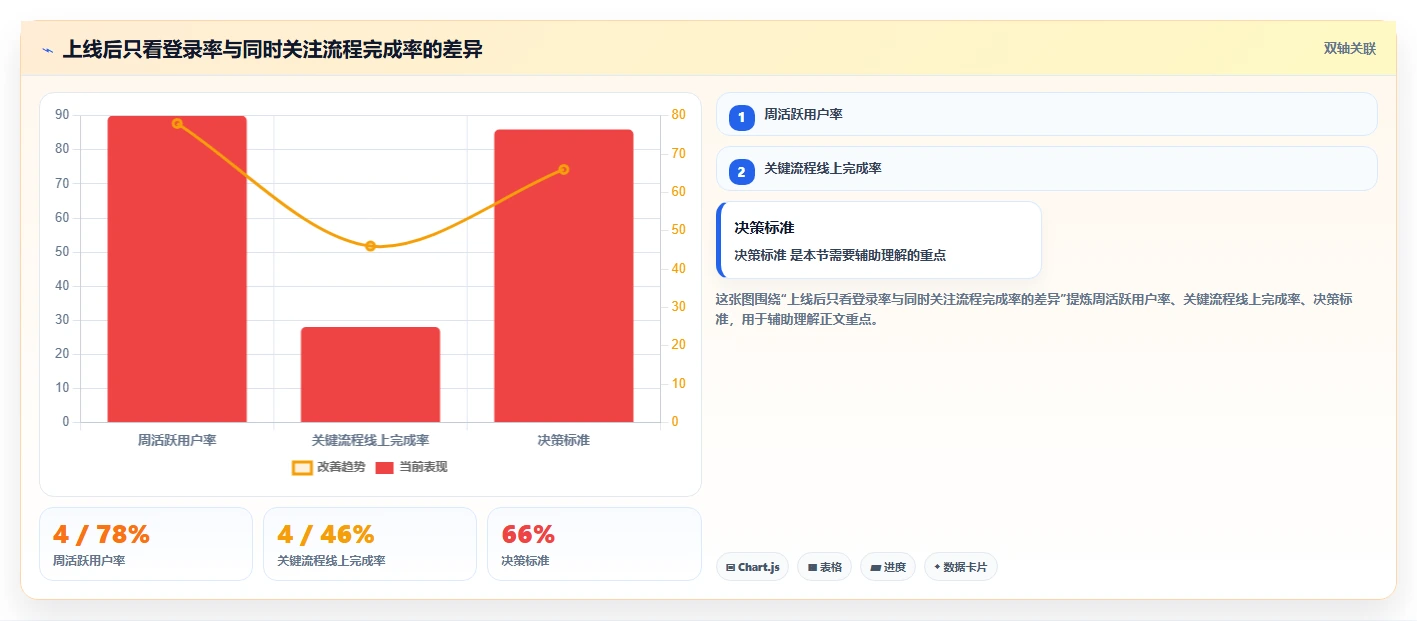Click the 双轴关联 label in header
The height and width of the screenshot is (621, 1417).
1350,49
